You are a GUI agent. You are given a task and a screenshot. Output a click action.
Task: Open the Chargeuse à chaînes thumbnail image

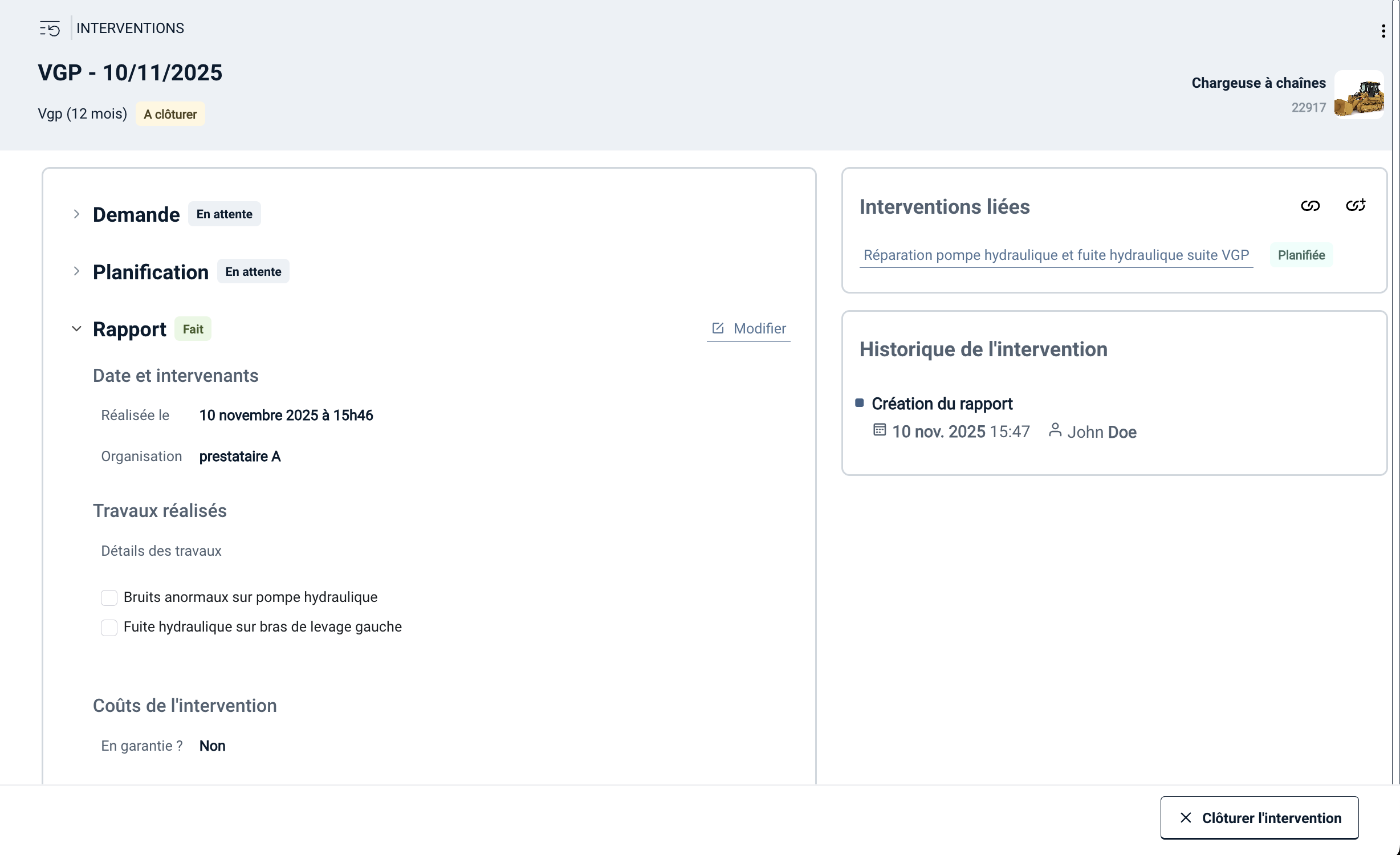pyautogui.click(x=1359, y=95)
